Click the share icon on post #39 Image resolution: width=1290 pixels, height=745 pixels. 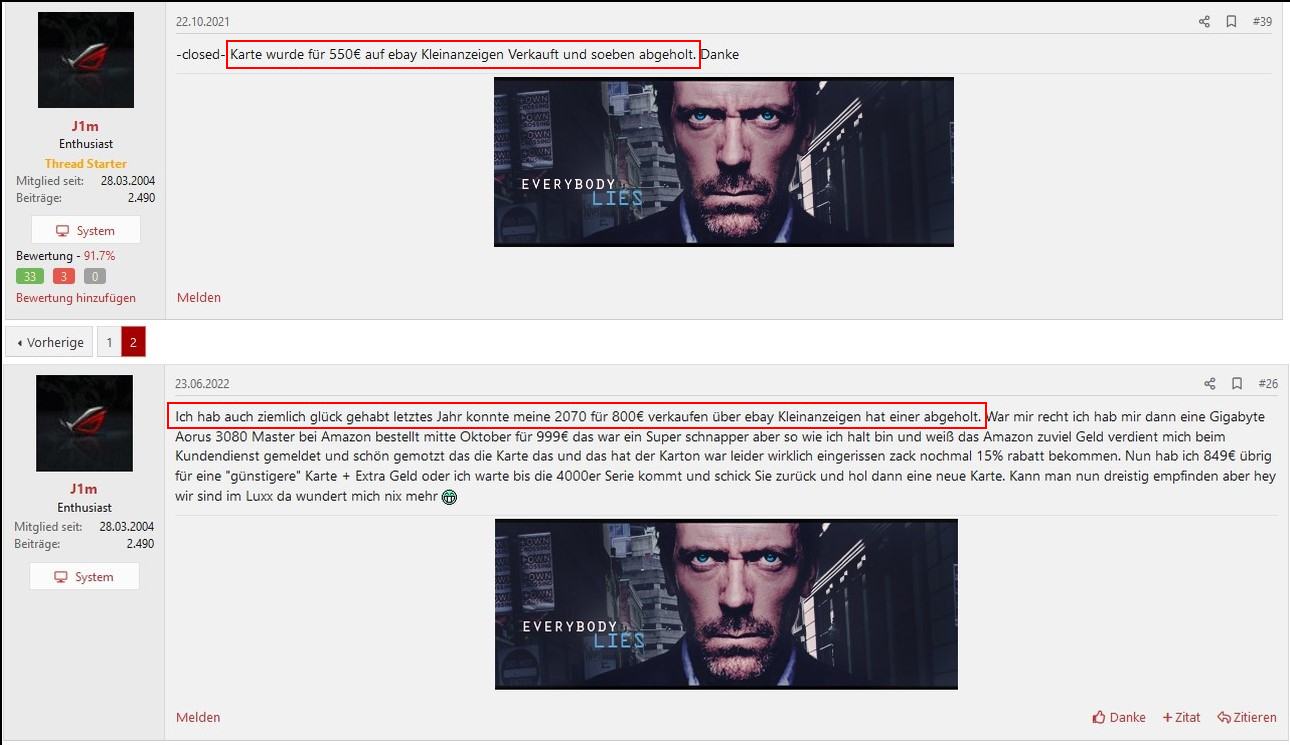[1204, 21]
